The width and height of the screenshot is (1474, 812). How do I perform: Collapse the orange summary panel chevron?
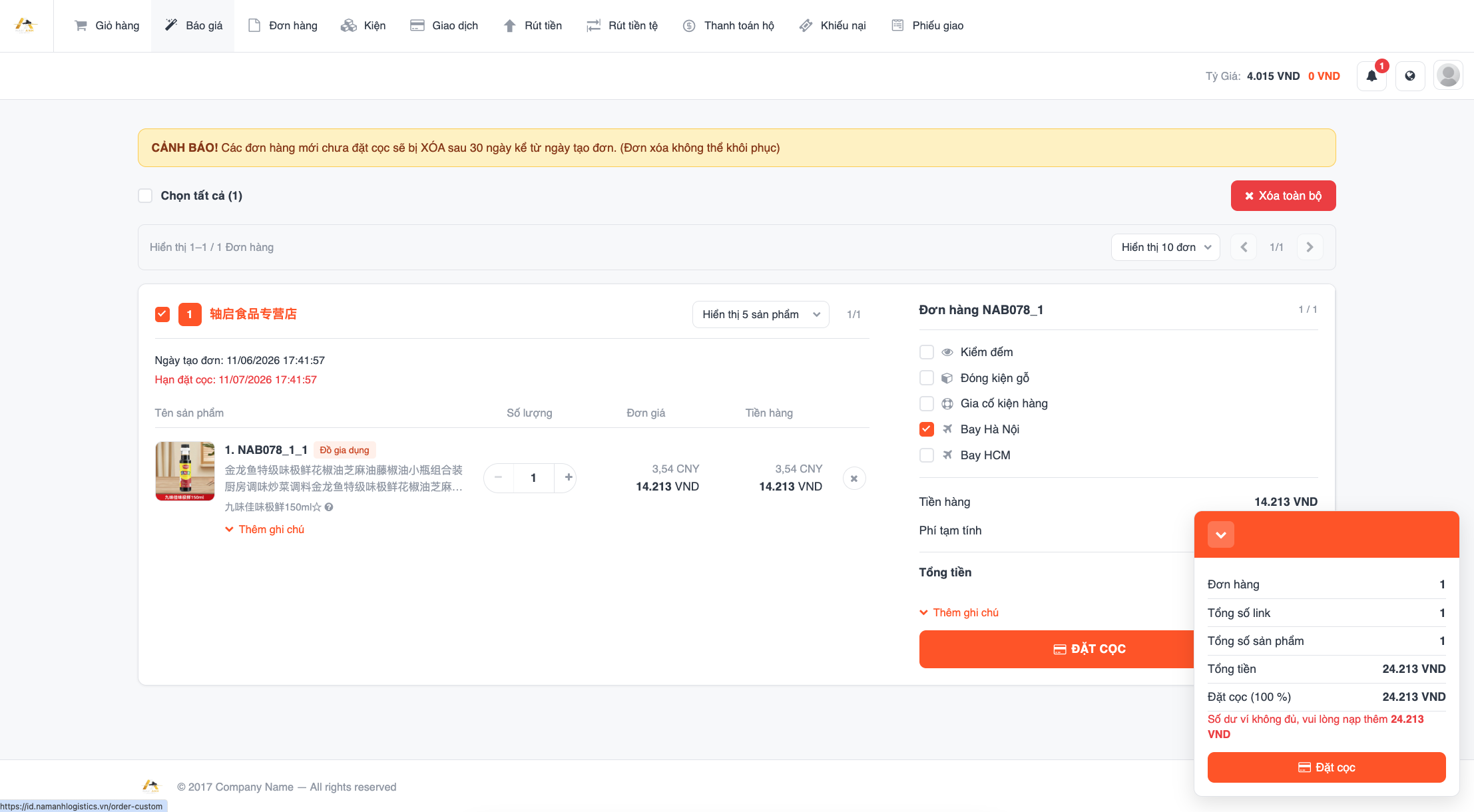[x=1220, y=534]
